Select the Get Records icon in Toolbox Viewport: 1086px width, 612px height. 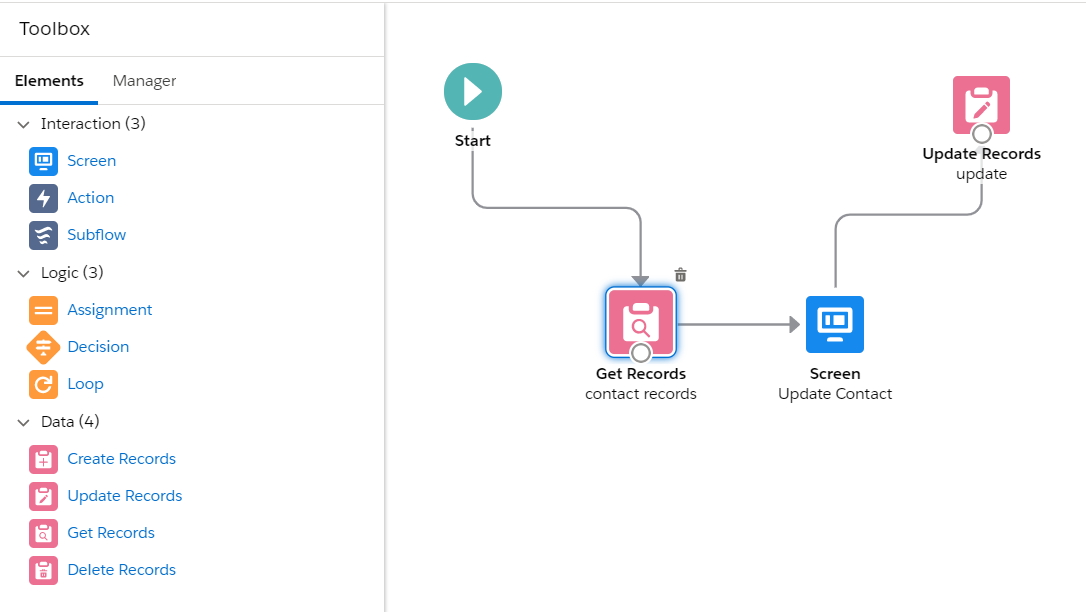44,533
